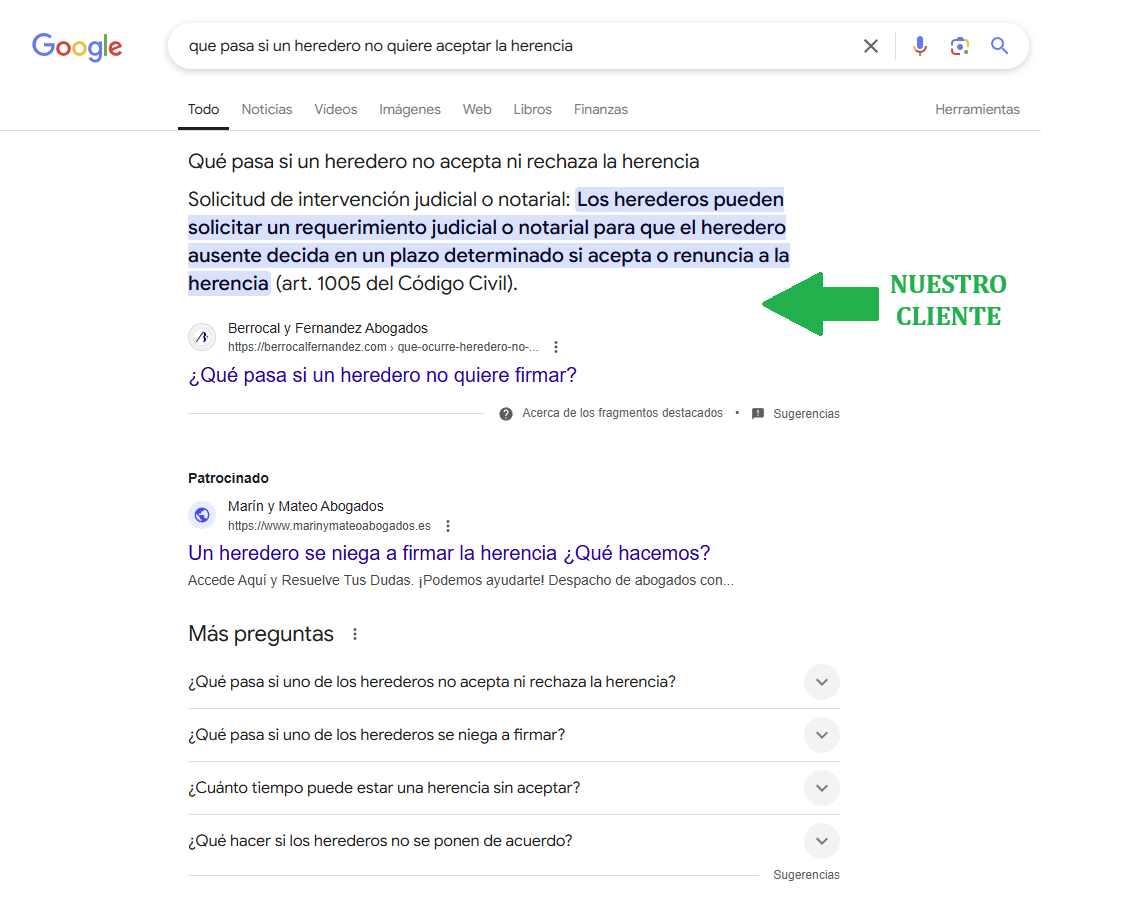
Task: Switch to the Vídeos tab
Action: (x=336, y=109)
